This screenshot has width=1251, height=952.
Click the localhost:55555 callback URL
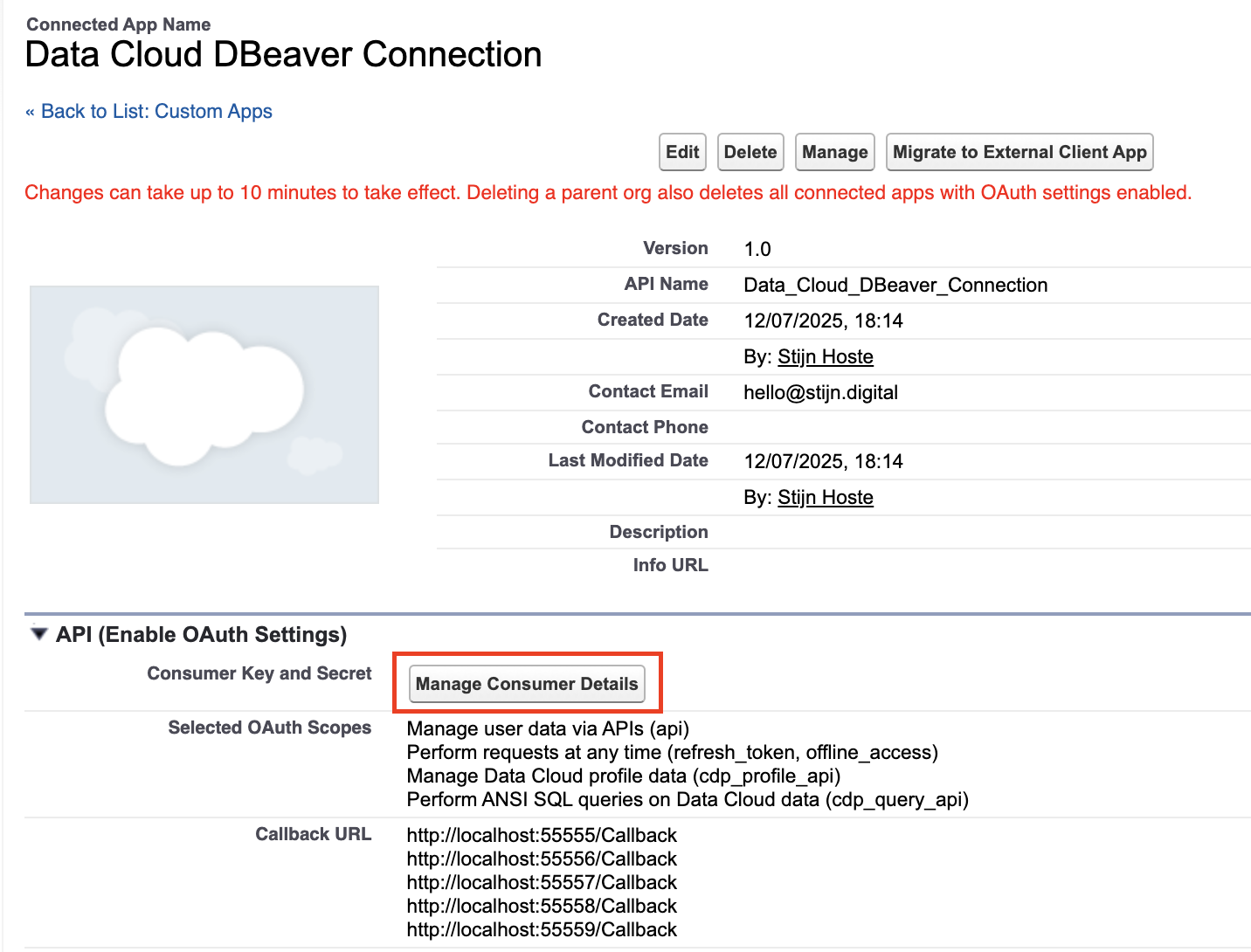[542, 835]
